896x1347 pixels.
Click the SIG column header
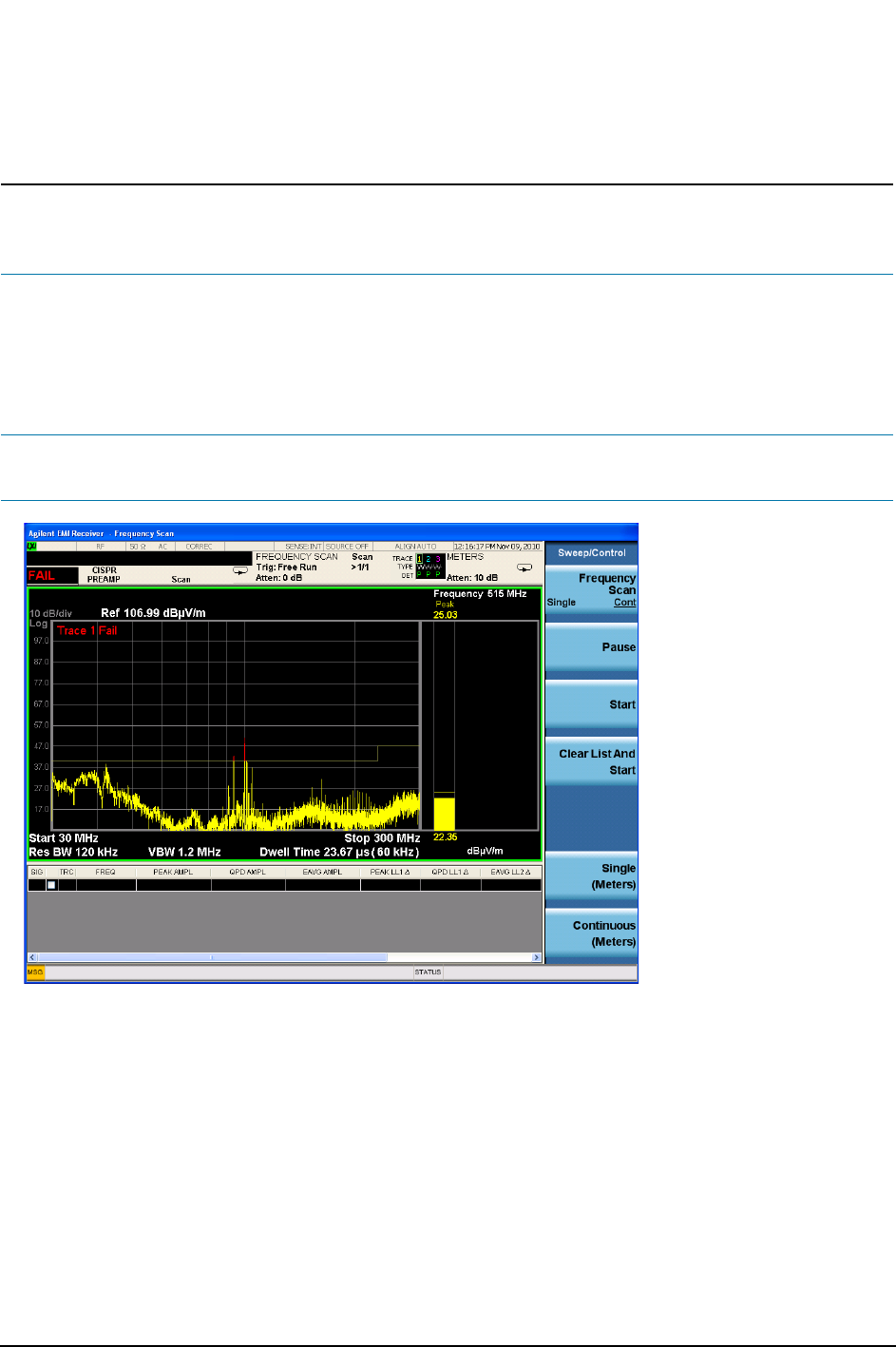[x=37, y=872]
